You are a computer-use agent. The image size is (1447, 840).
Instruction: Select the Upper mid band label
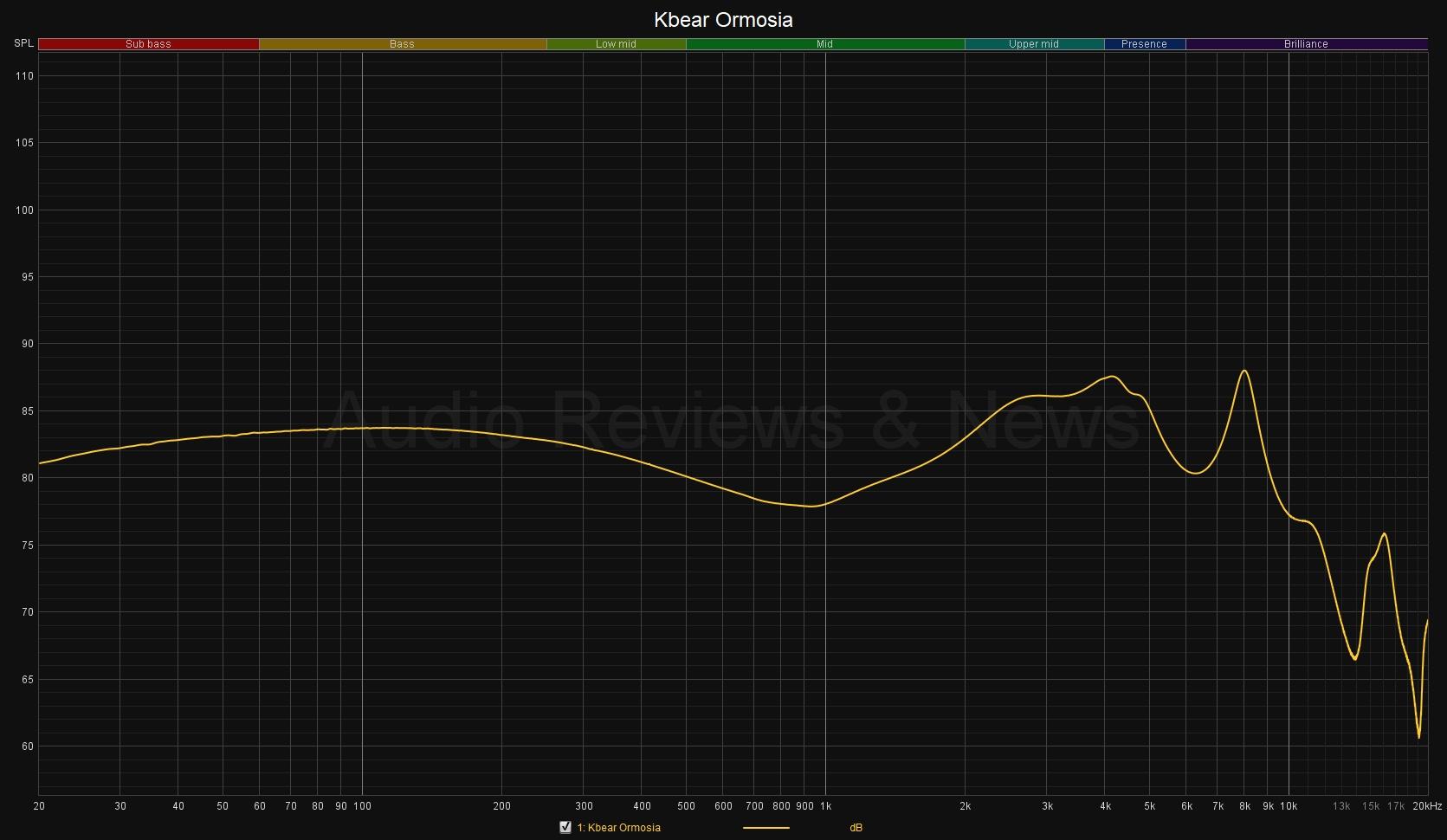coord(1033,44)
